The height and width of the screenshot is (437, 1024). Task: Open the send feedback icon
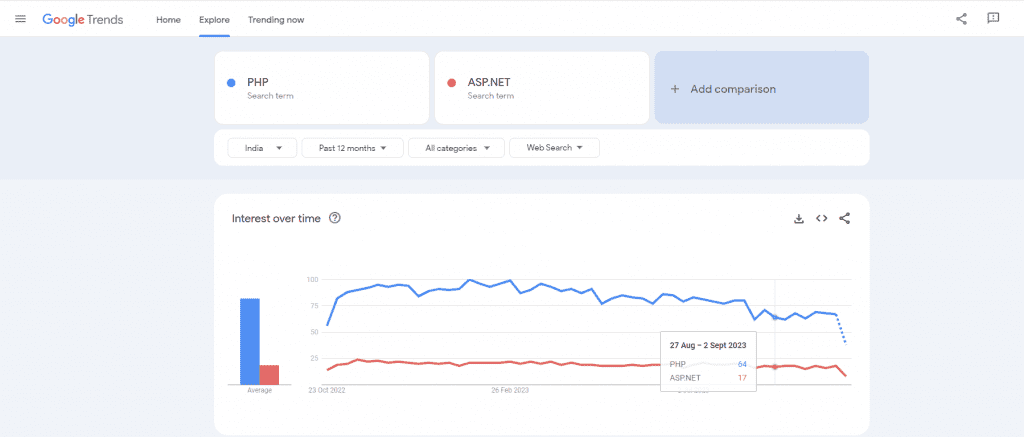pos(993,18)
